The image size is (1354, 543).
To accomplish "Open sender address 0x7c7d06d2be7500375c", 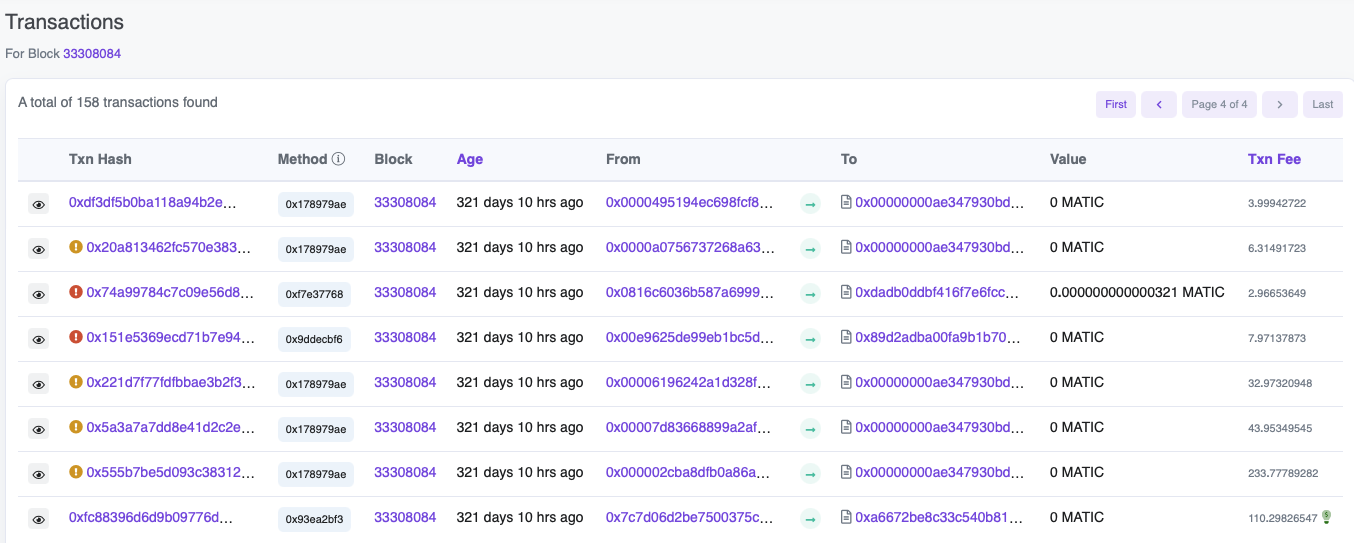I will [689, 517].
